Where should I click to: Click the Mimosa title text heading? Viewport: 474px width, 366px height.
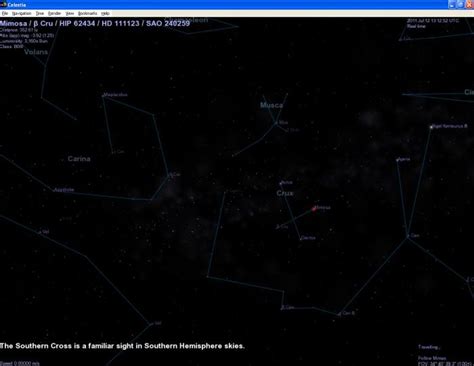[x=95, y=23]
